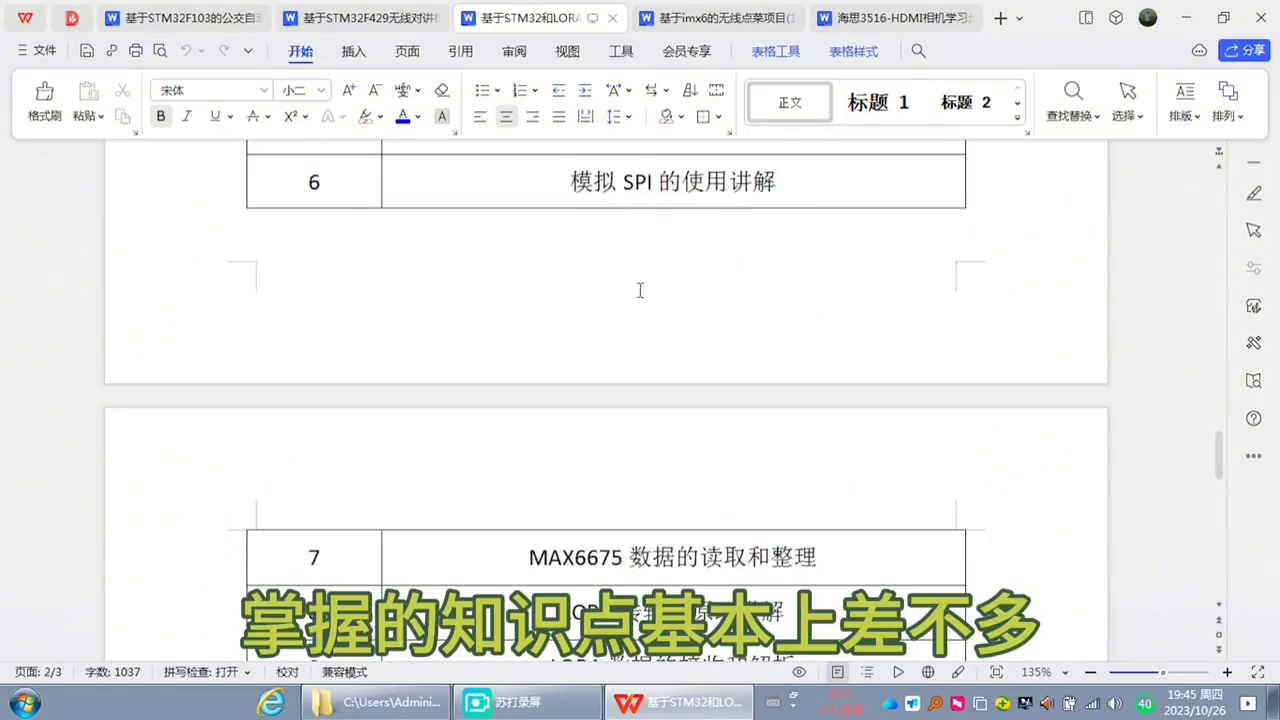Click the search icon beside 表格样式
1280x720 pixels.
[918, 51]
